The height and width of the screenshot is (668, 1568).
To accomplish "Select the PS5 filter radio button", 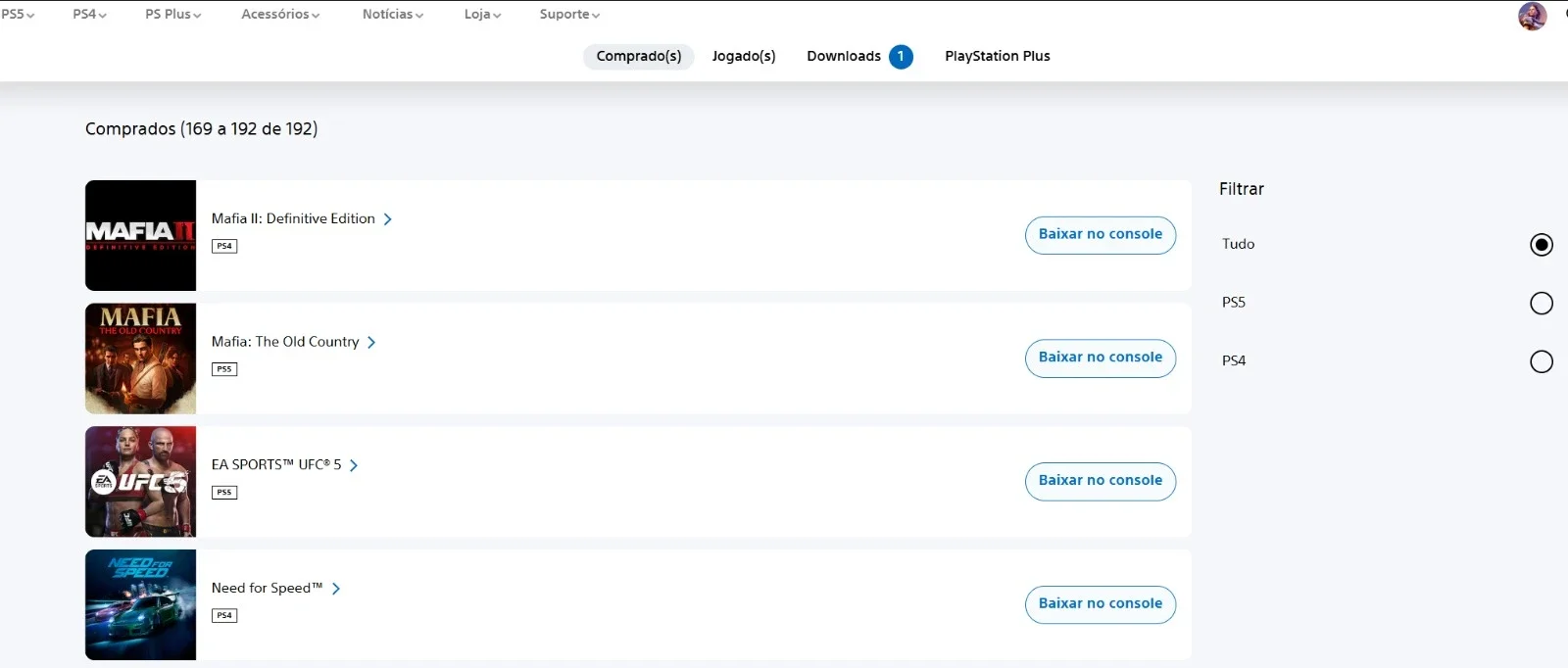I will click(x=1542, y=304).
